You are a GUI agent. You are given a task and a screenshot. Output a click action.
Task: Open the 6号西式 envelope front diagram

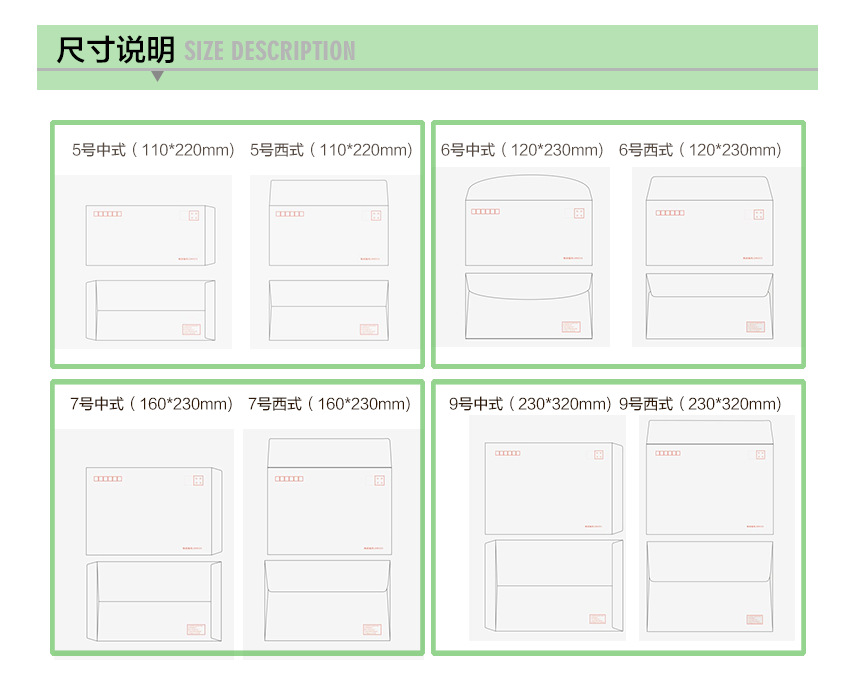(x=709, y=221)
